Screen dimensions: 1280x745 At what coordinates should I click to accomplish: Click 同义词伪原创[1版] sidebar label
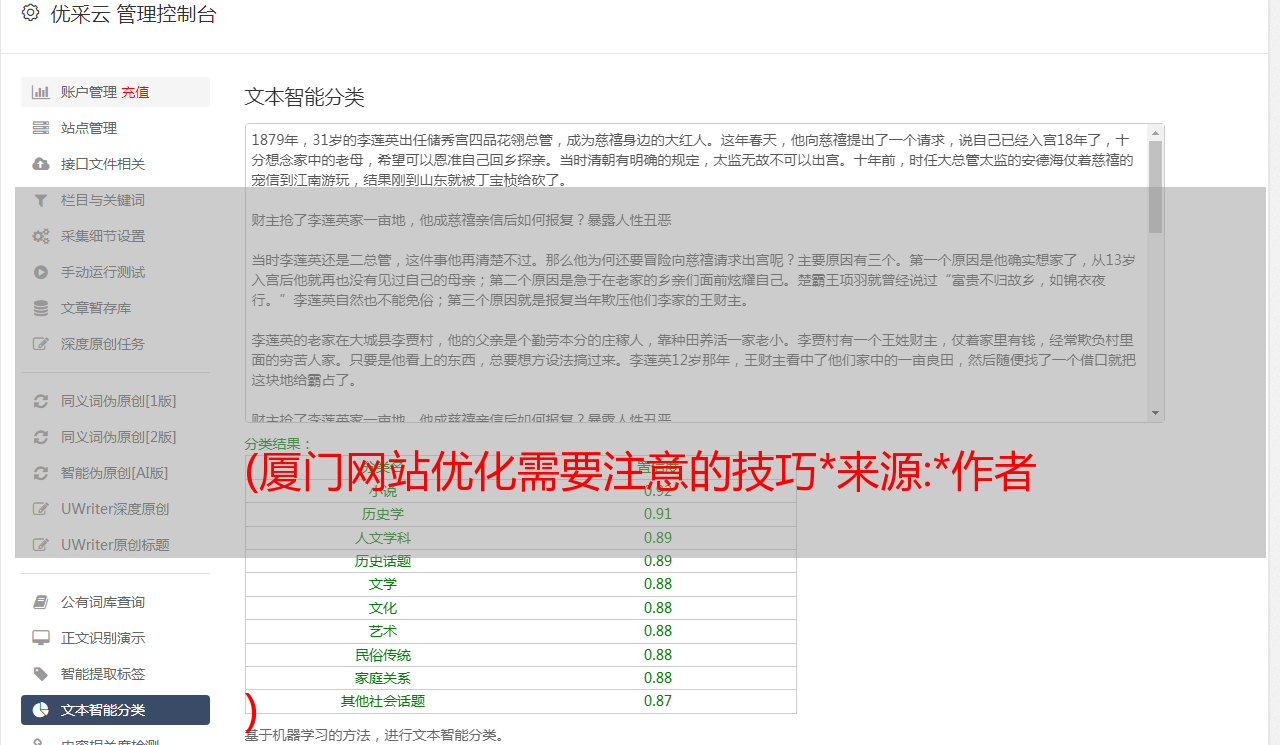(x=118, y=401)
